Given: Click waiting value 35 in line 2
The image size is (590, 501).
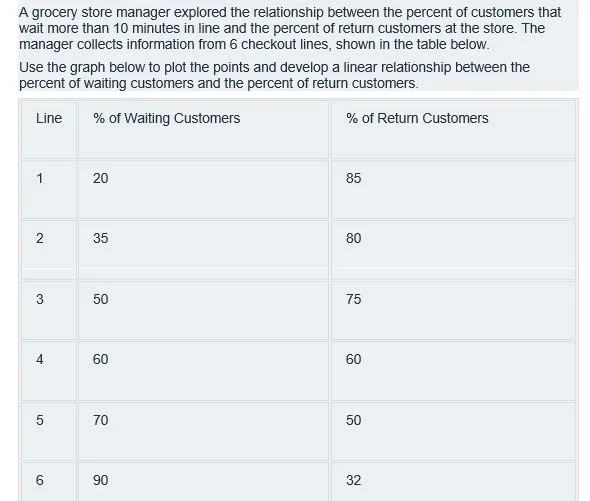Looking at the screenshot, I should click(100, 238).
